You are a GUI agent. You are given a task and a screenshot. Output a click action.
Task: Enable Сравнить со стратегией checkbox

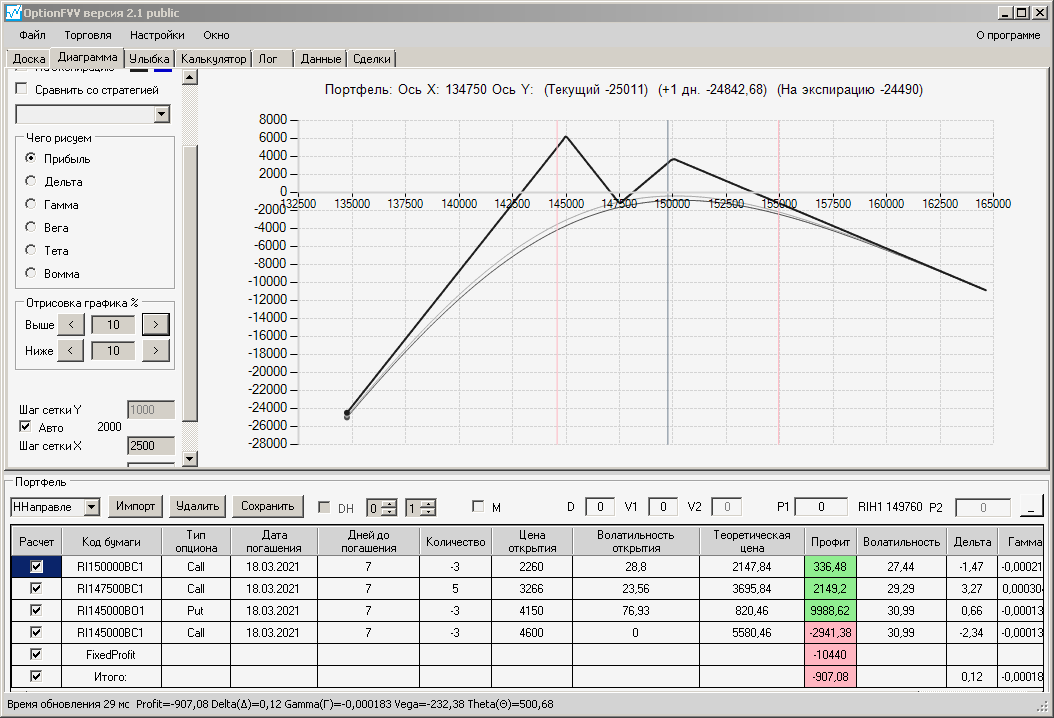click(x=22, y=89)
